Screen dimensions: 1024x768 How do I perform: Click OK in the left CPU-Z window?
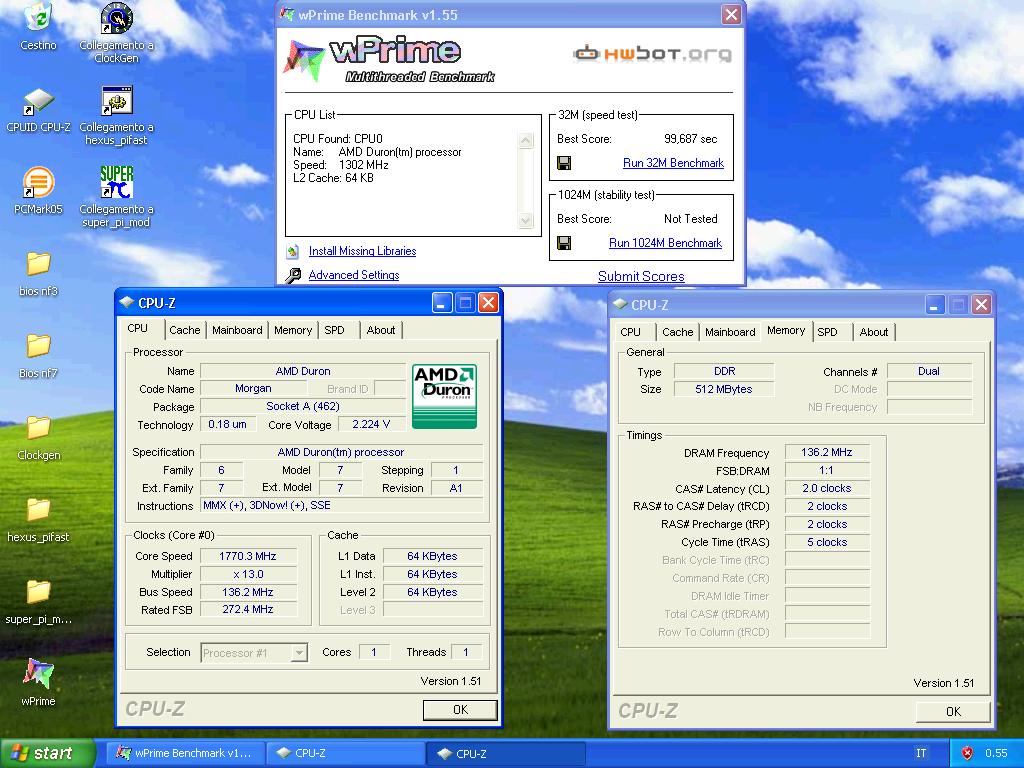click(x=460, y=710)
